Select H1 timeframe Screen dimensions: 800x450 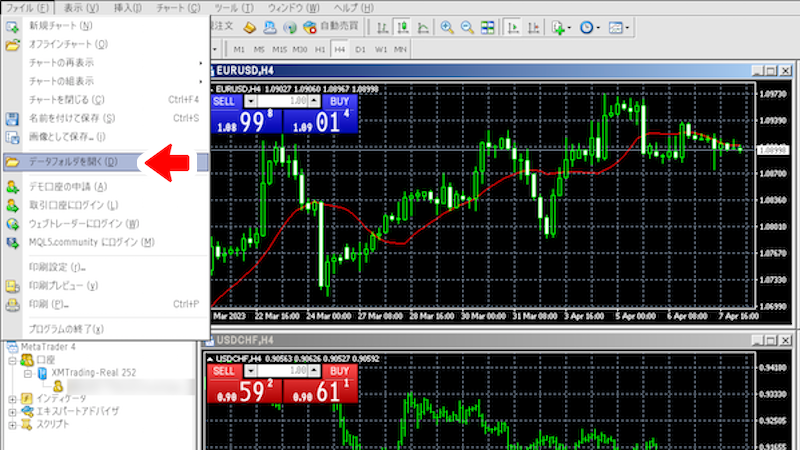click(320, 49)
